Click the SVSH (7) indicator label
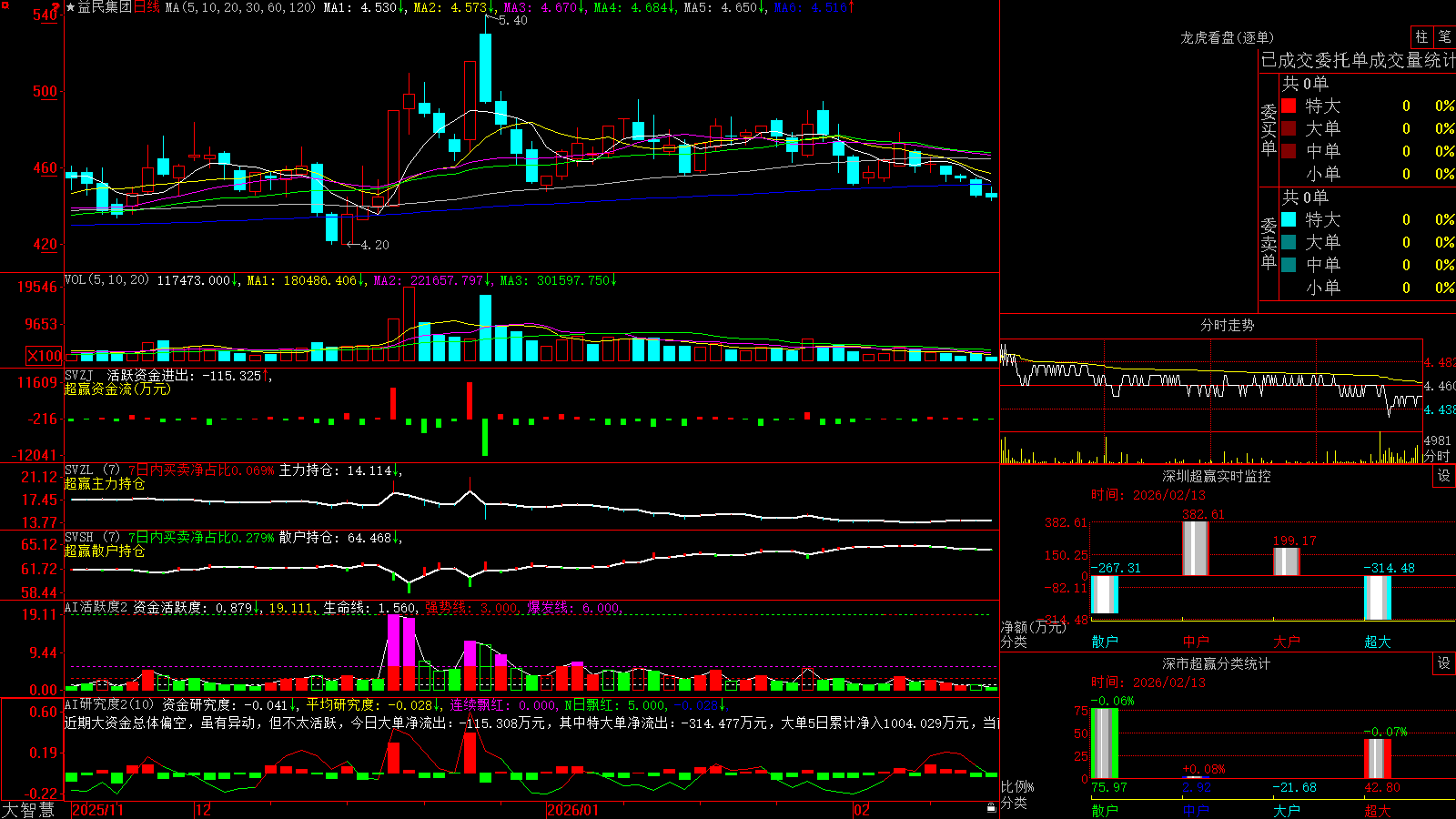The image size is (1456, 819). (93, 537)
